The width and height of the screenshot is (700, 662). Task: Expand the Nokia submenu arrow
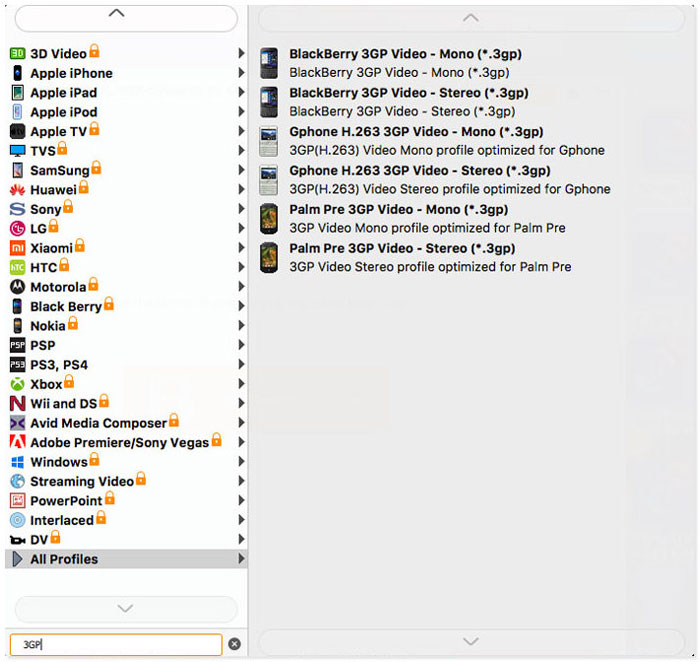(x=242, y=325)
